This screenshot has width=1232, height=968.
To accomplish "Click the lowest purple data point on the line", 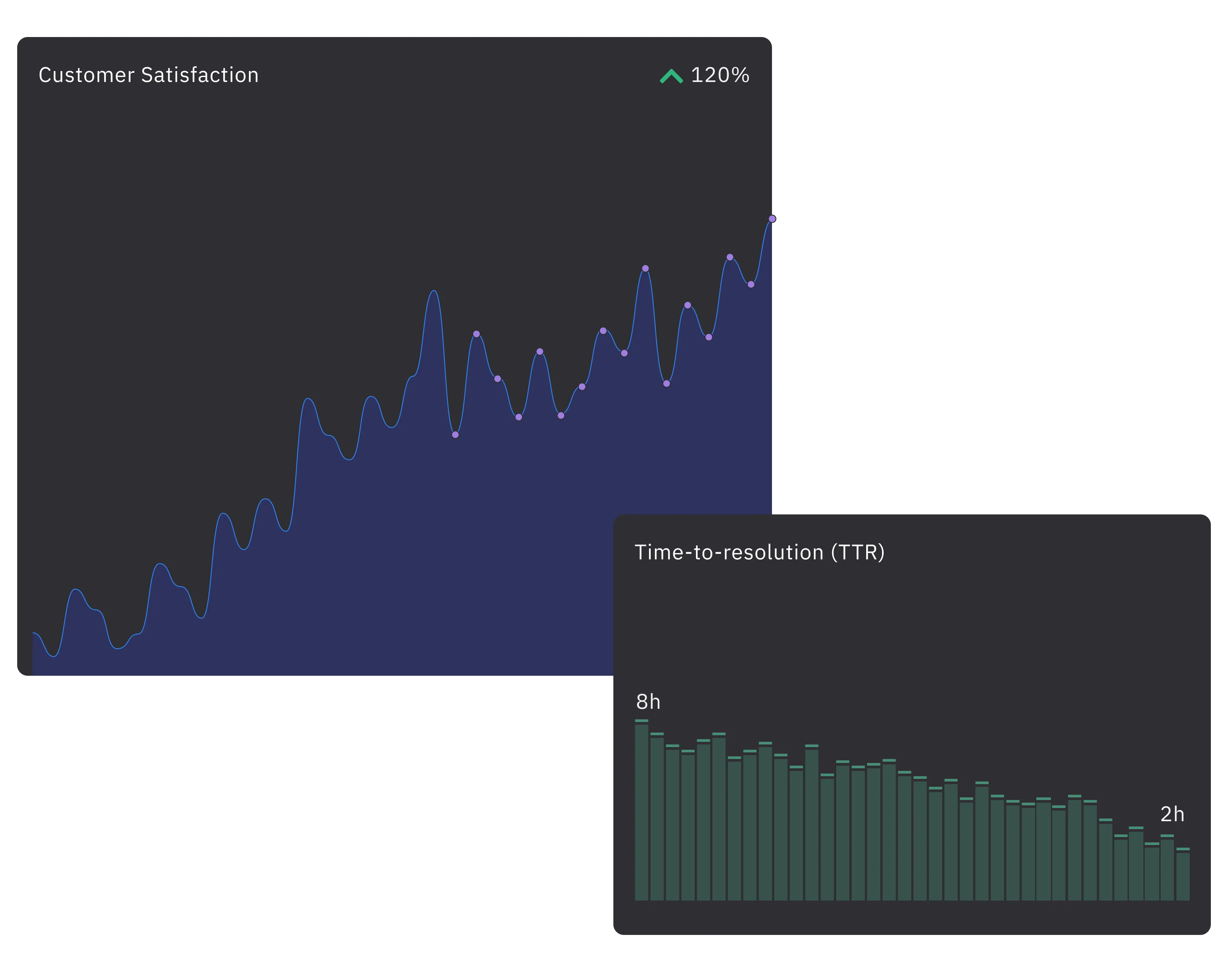I will coord(455,435).
